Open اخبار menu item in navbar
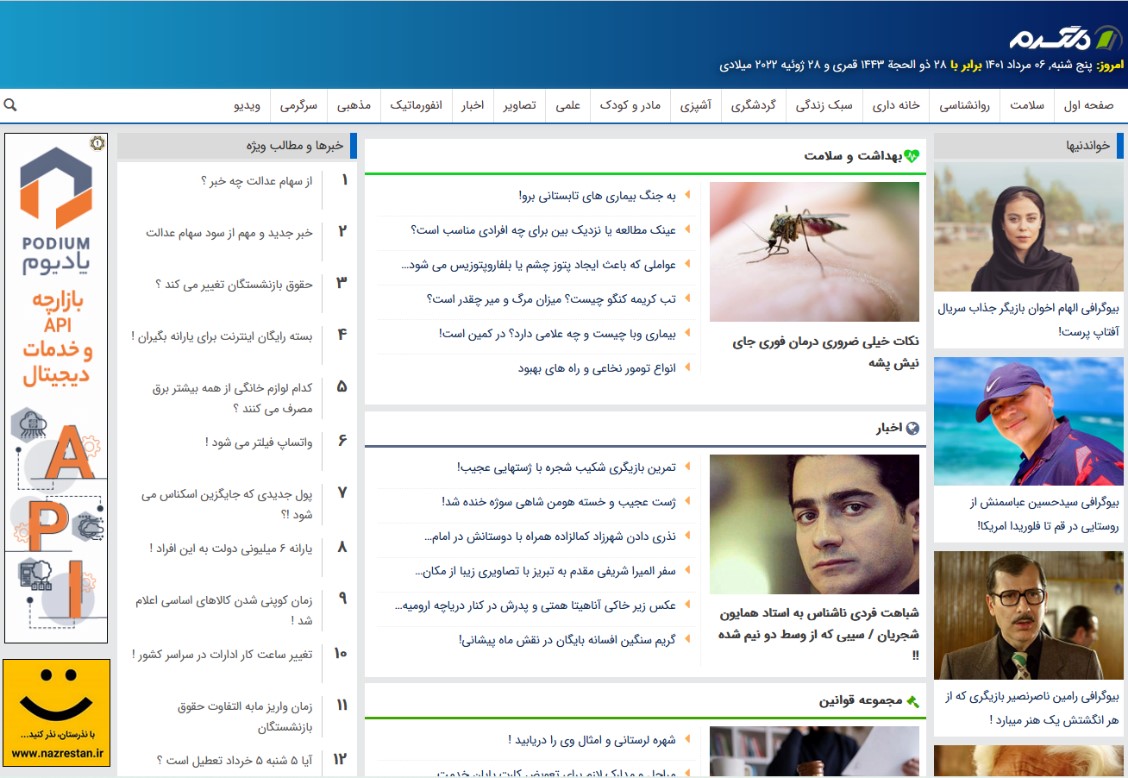Image resolution: width=1128 pixels, height=778 pixels. pos(473,105)
